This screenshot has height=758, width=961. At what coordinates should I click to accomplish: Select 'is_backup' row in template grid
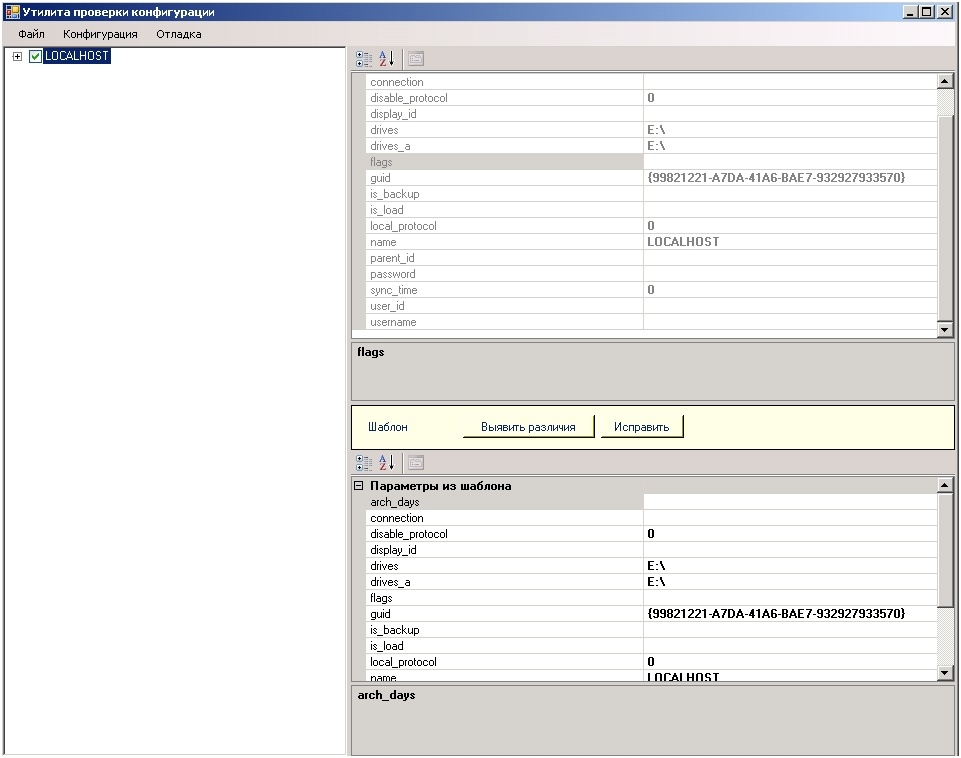coord(651,630)
